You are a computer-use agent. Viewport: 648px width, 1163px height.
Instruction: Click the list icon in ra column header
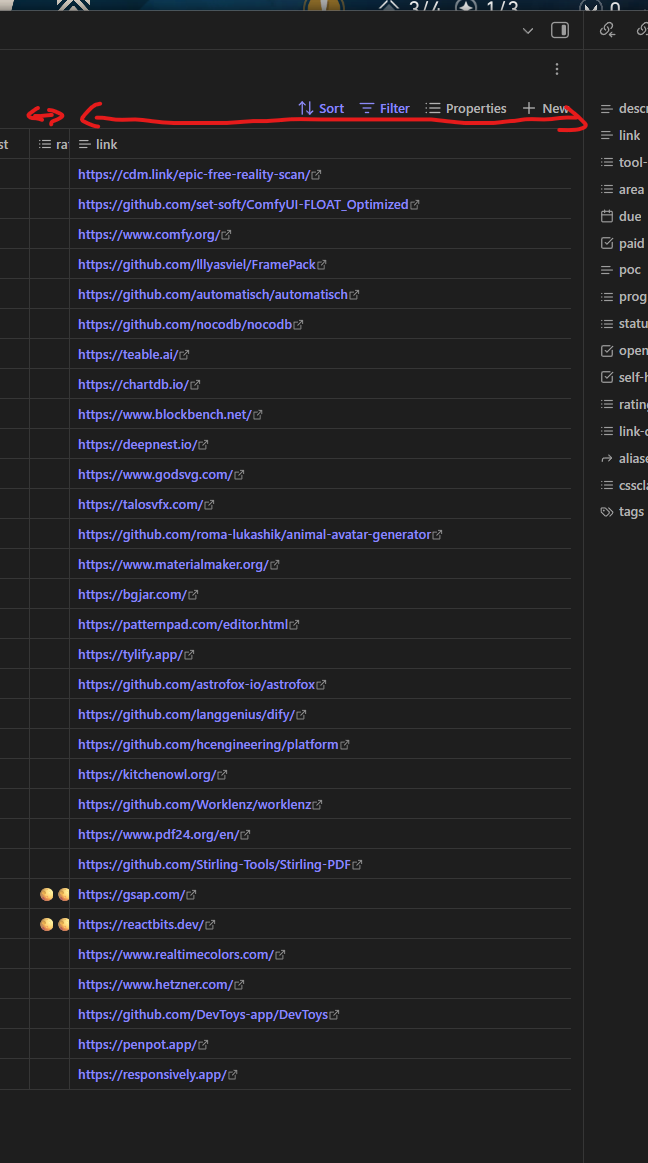pos(45,144)
